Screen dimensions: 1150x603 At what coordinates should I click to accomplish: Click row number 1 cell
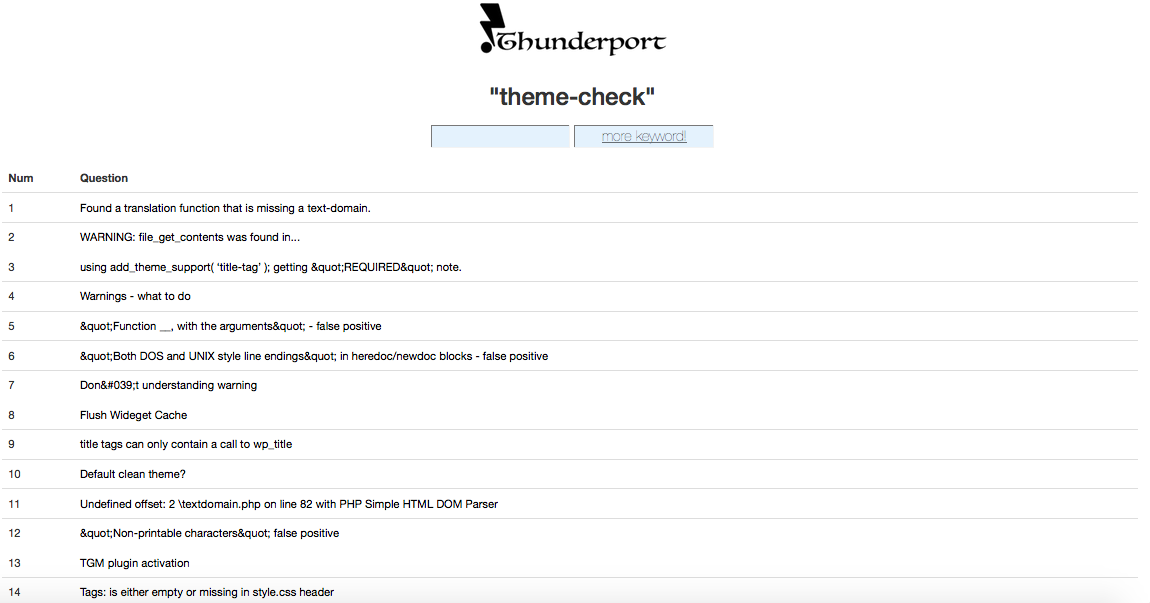point(11,208)
